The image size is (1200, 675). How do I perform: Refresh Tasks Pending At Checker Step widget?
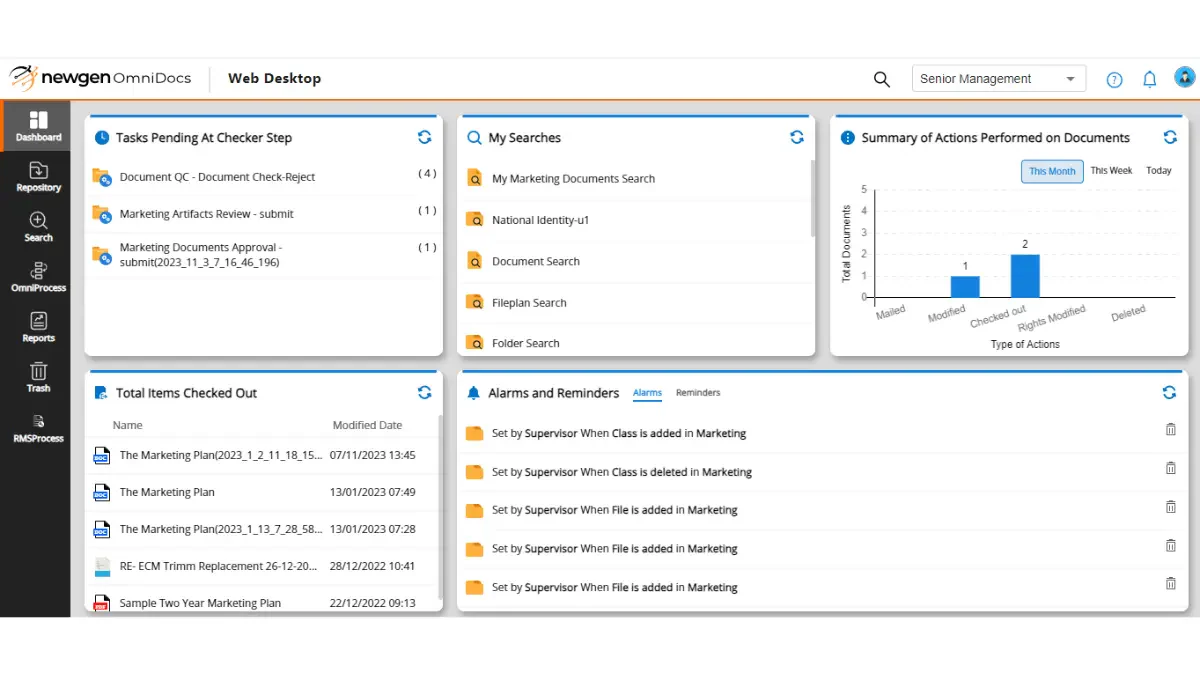[424, 137]
